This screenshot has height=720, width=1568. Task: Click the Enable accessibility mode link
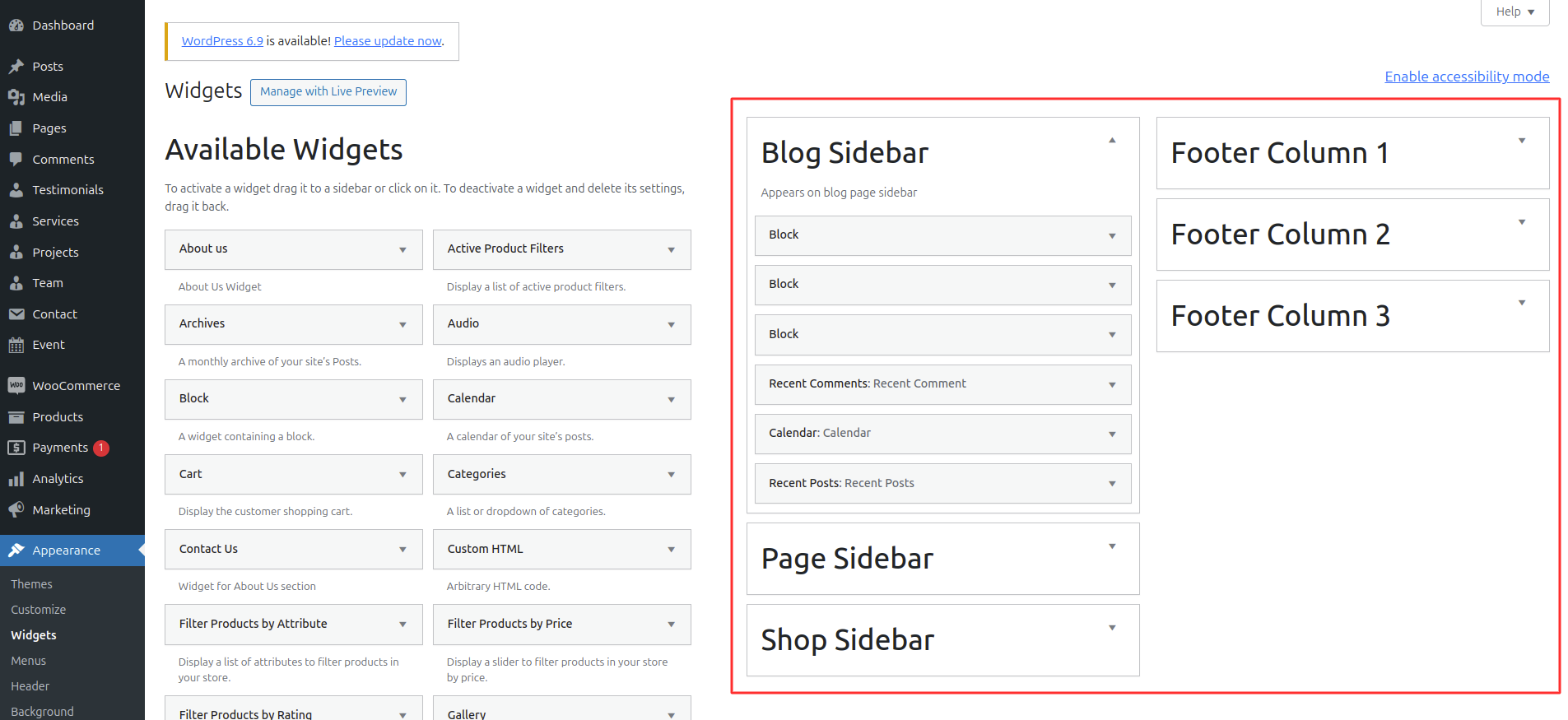[x=1467, y=77]
